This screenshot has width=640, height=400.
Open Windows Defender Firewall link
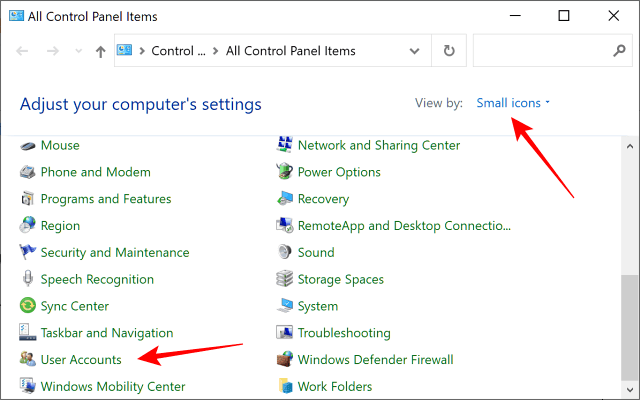375,360
